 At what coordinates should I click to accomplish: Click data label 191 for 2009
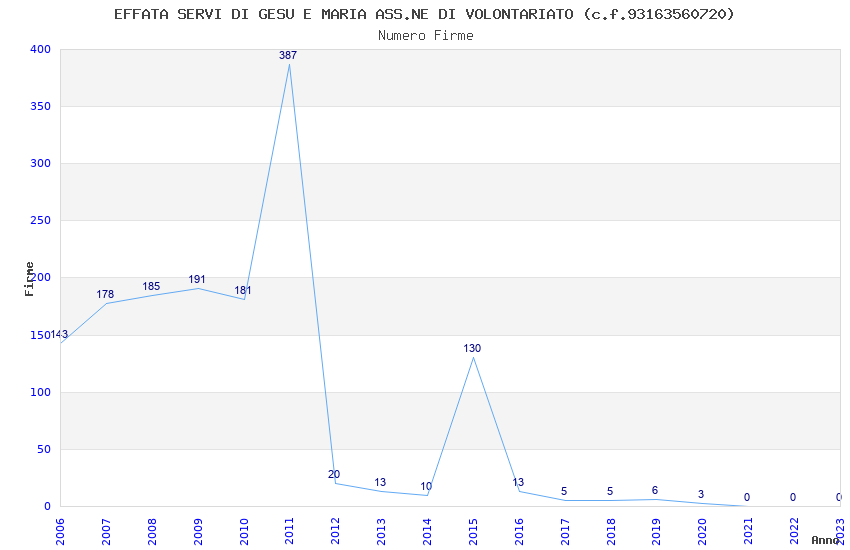[197, 279]
